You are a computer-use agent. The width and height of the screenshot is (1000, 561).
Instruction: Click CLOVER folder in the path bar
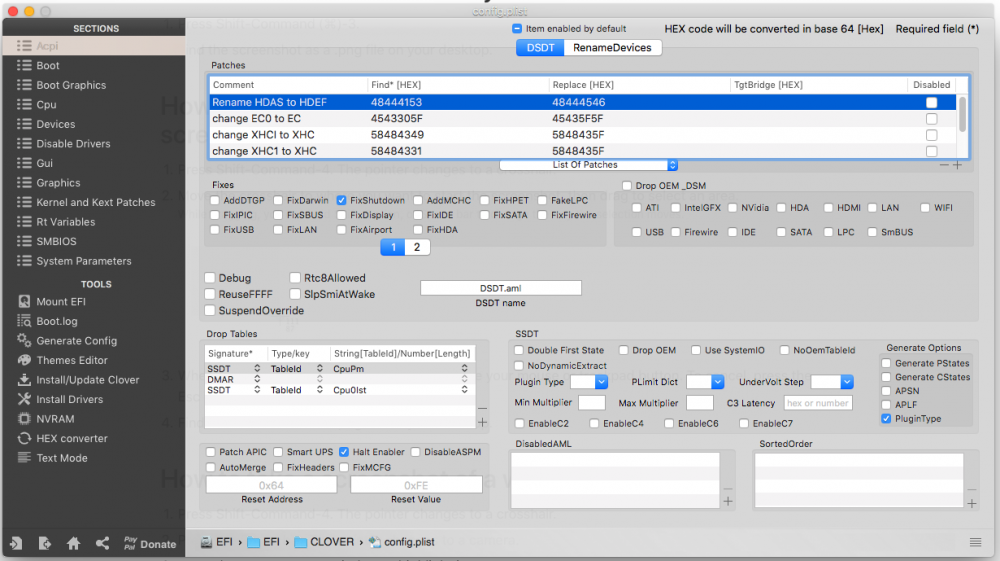pyautogui.click(x=324, y=542)
